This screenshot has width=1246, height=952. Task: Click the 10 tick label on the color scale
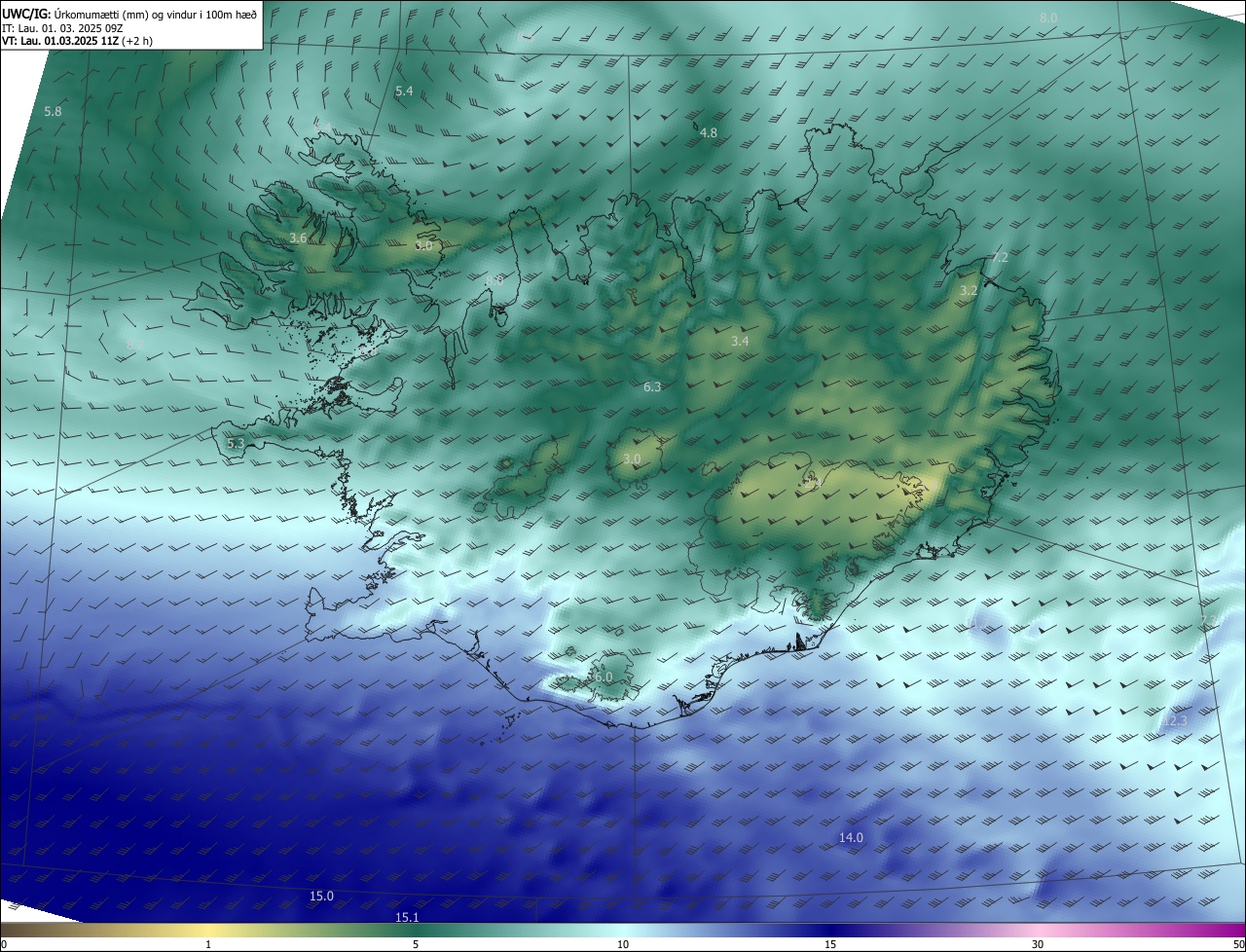click(623, 944)
